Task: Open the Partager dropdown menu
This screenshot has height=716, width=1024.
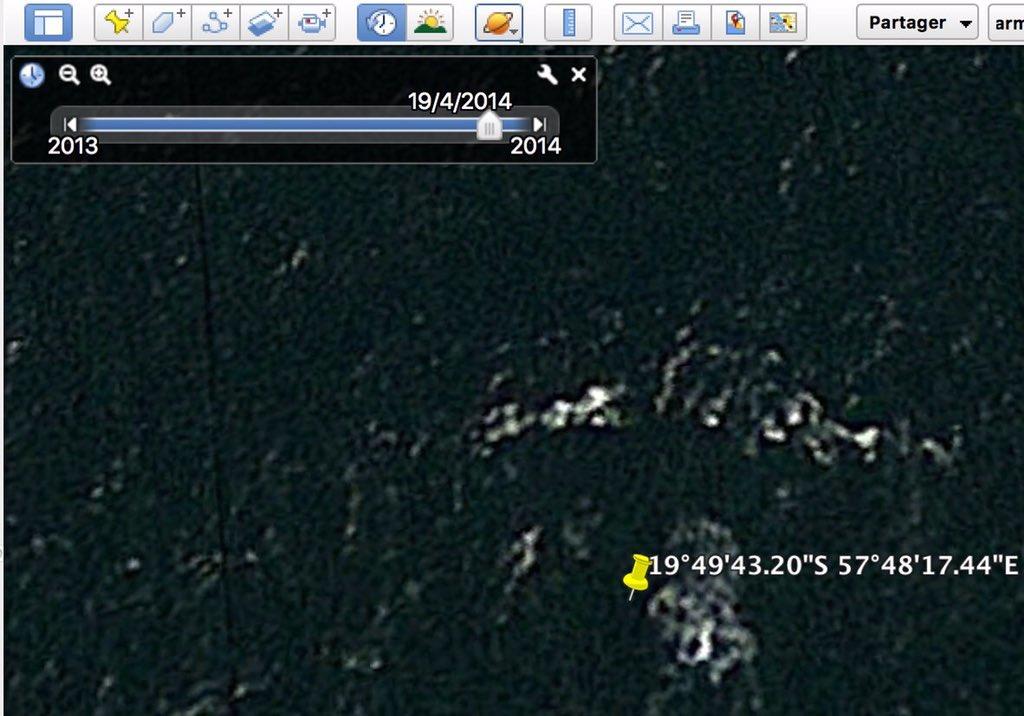Action: click(x=918, y=23)
